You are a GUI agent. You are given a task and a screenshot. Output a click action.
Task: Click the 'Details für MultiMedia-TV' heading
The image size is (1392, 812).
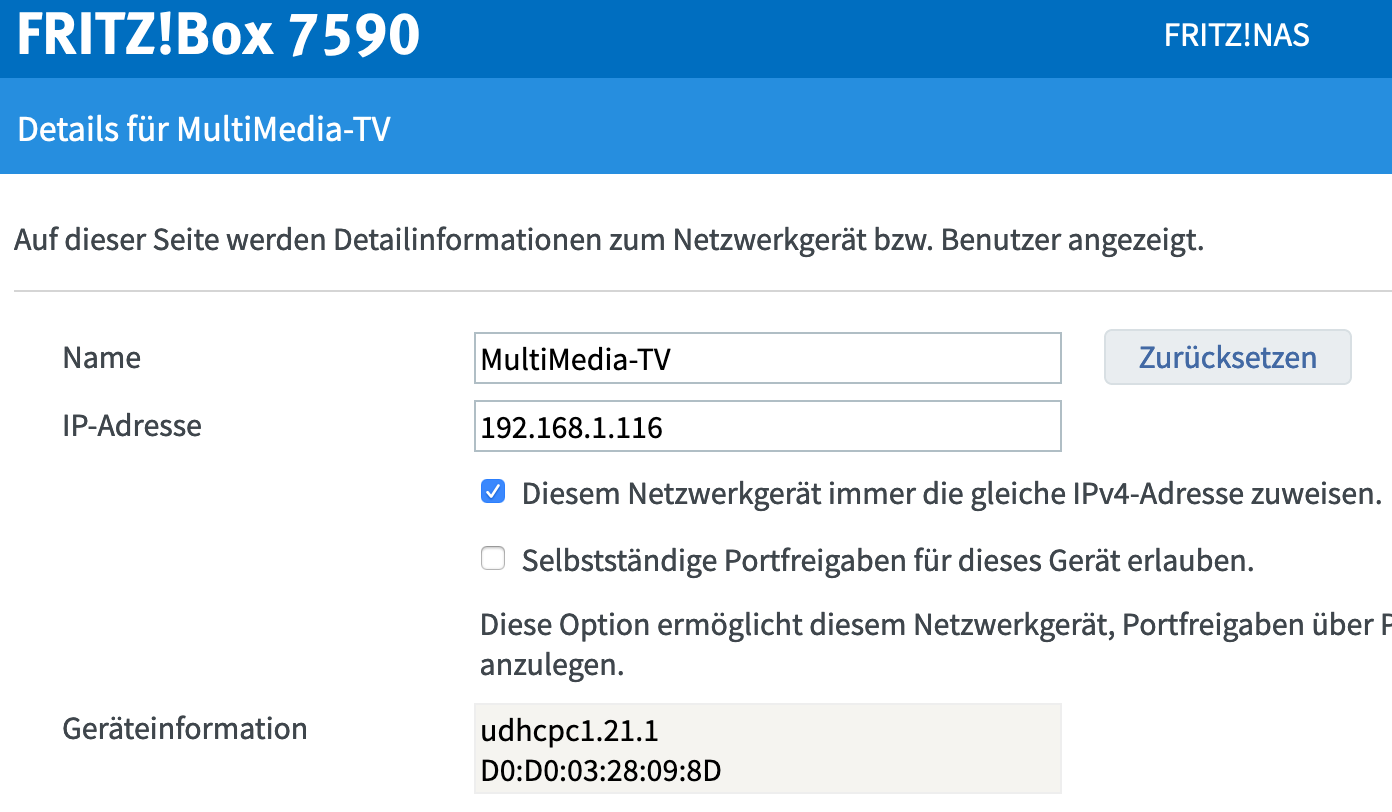[x=204, y=129]
